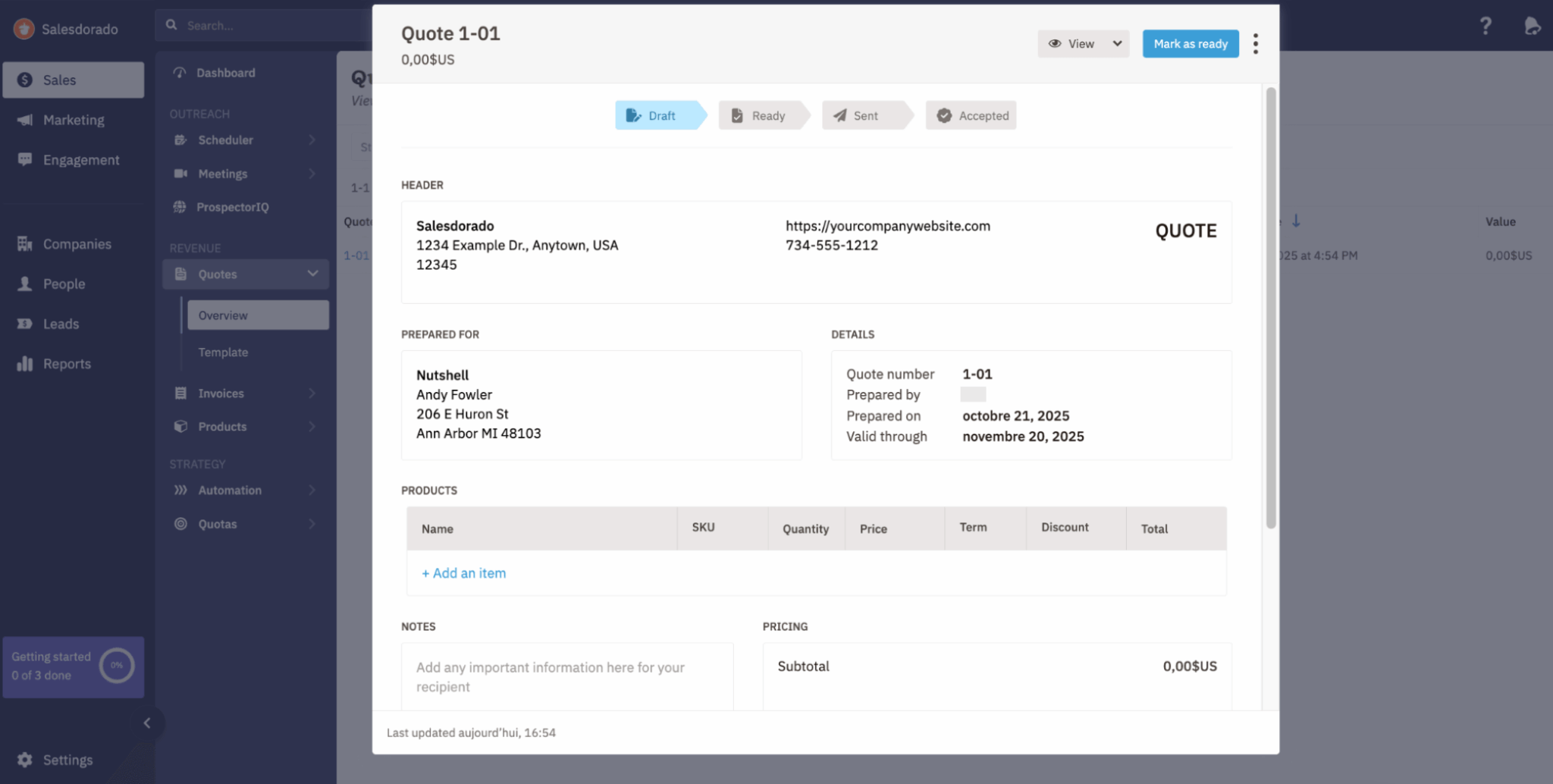Image resolution: width=1553 pixels, height=784 pixels.
Task: Expand the Invoices submenu chevron
Action: tap(312, 394)
